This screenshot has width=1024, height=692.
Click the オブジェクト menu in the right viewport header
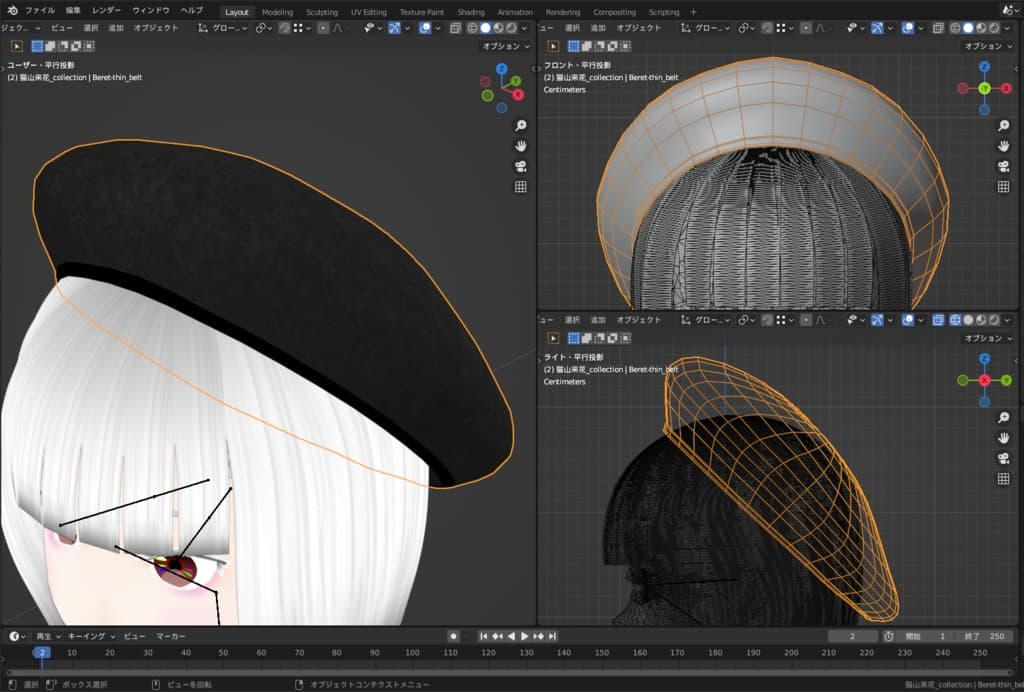(x=639, y=320)
